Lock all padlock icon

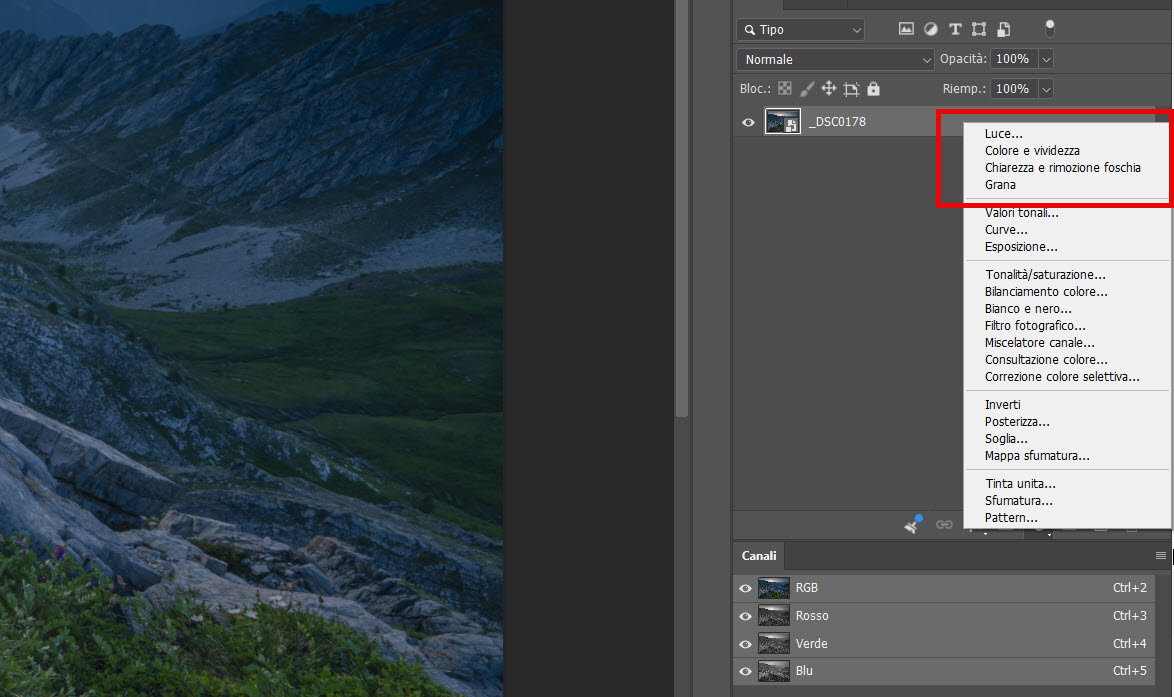click(x=873, y=88)
